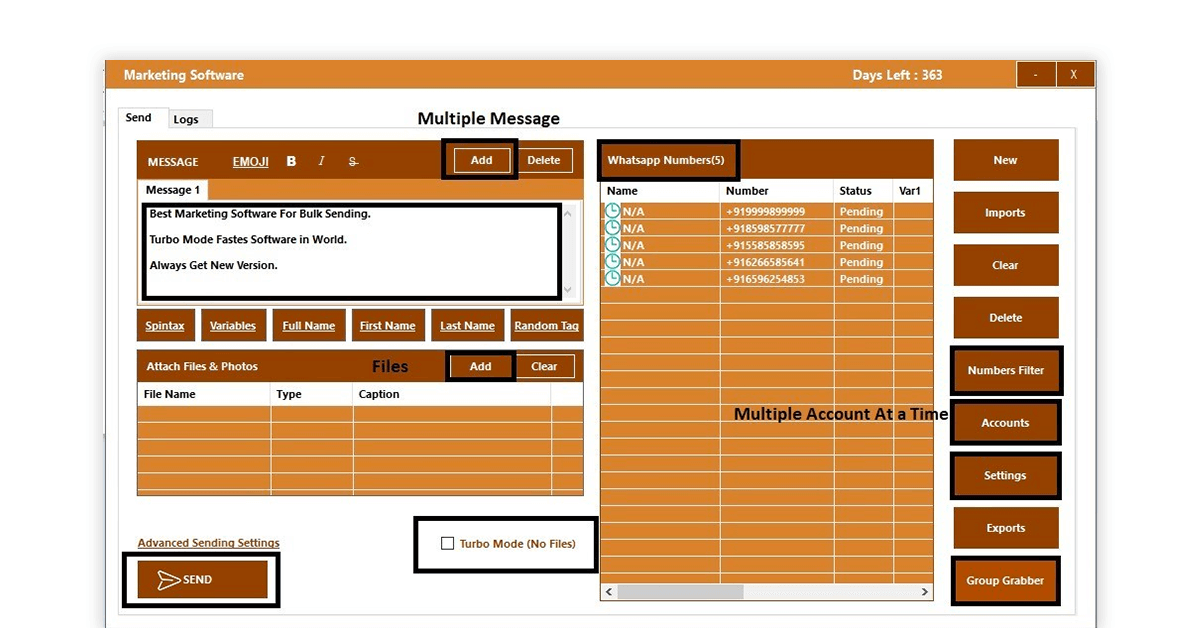This screenshot has width=1200, height=628.
Task: Click the New button
Action: tap(1005, 160)
